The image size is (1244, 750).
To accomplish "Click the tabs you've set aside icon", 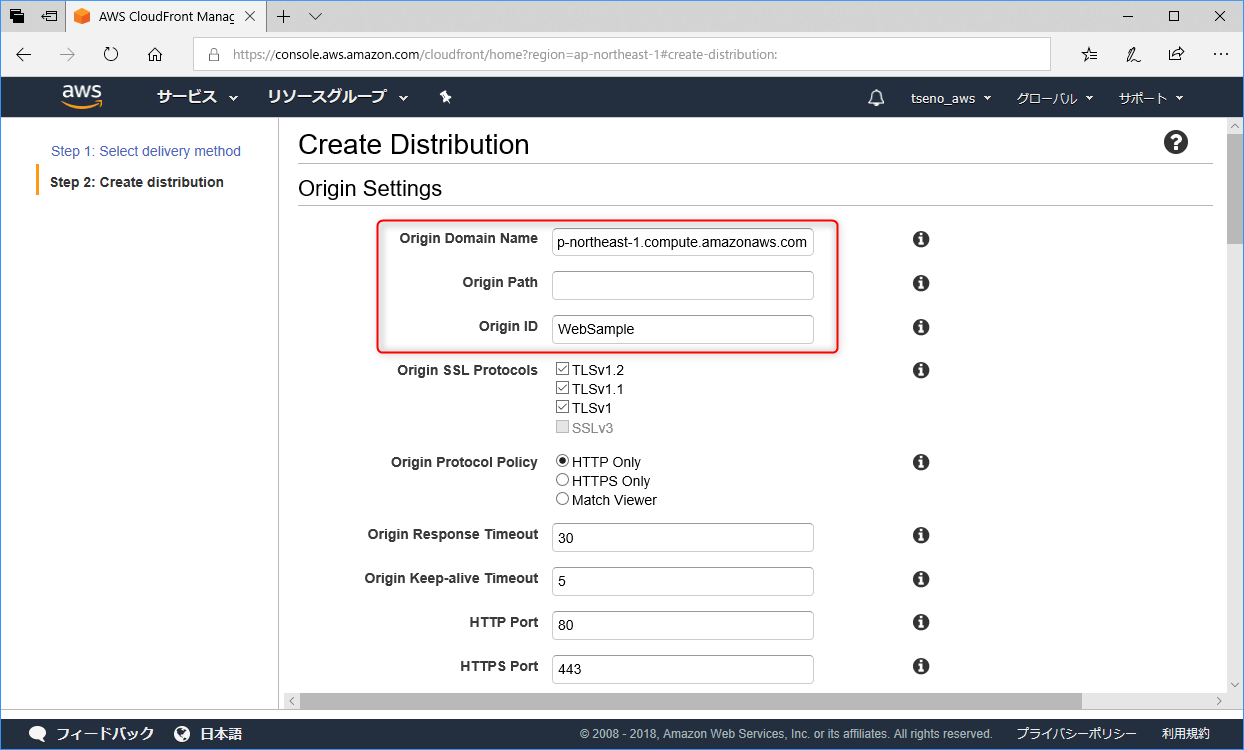I will click(17, 16).
